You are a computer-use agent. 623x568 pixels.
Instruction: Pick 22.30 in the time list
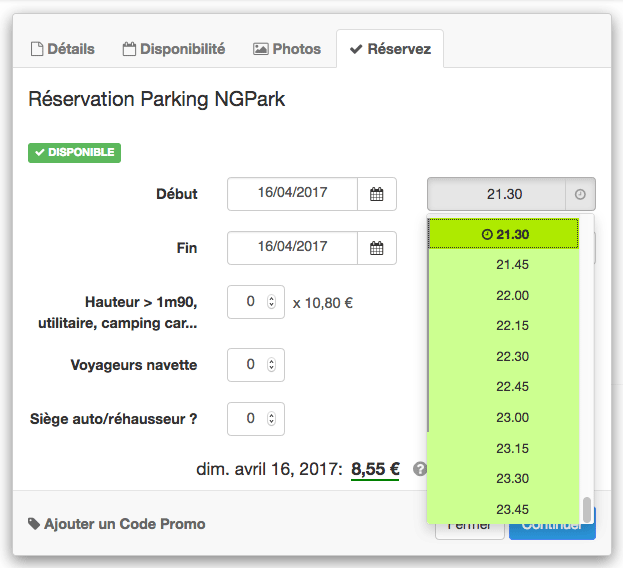point(503,356)
